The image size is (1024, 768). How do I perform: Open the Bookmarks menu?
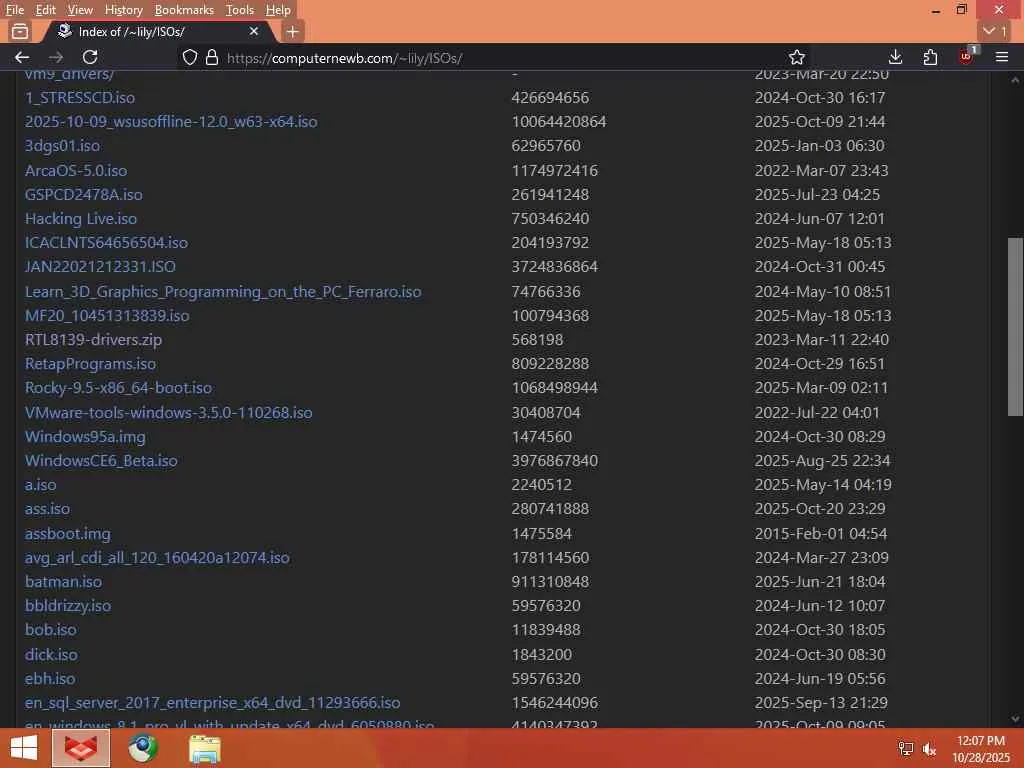pos(184,10)
